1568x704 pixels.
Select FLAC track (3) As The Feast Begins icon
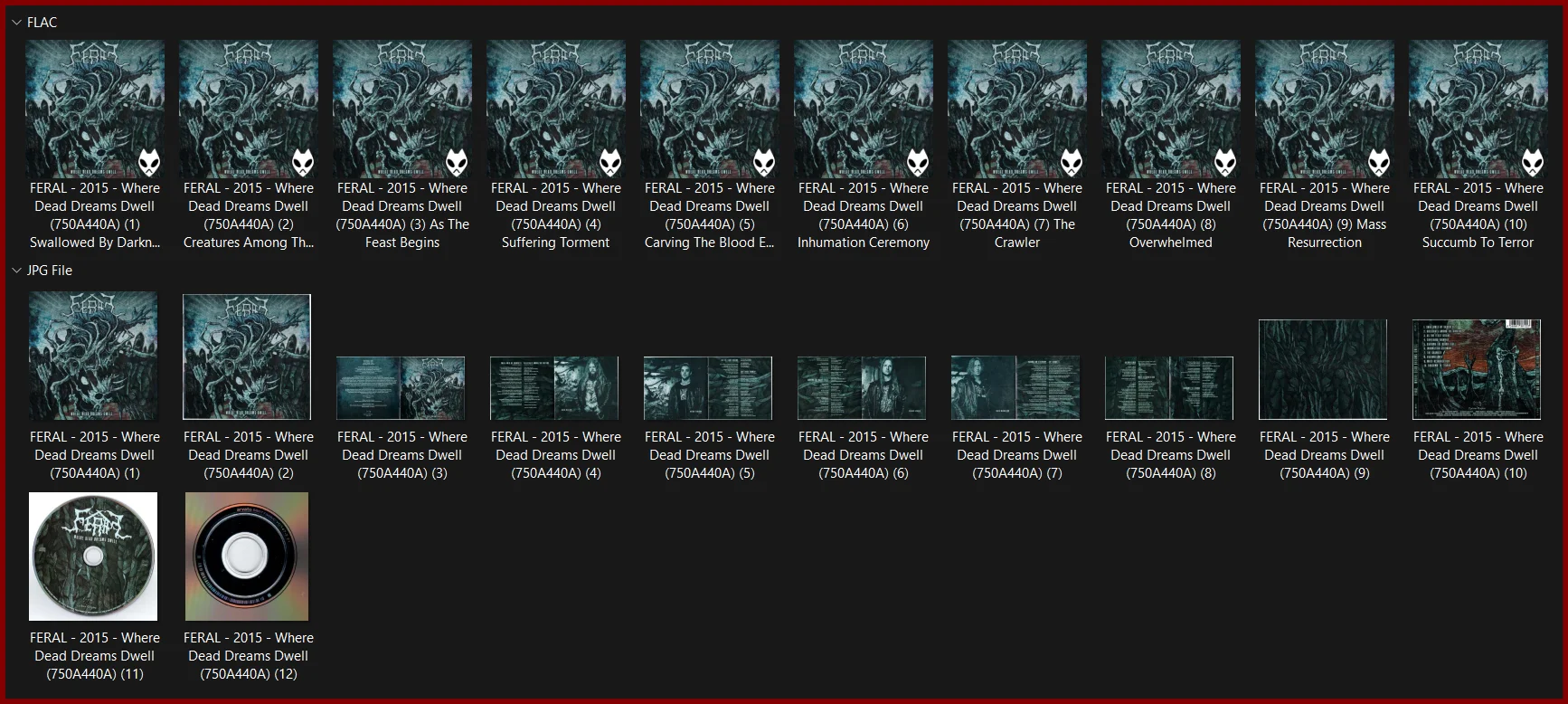click(x=402, y=109)
